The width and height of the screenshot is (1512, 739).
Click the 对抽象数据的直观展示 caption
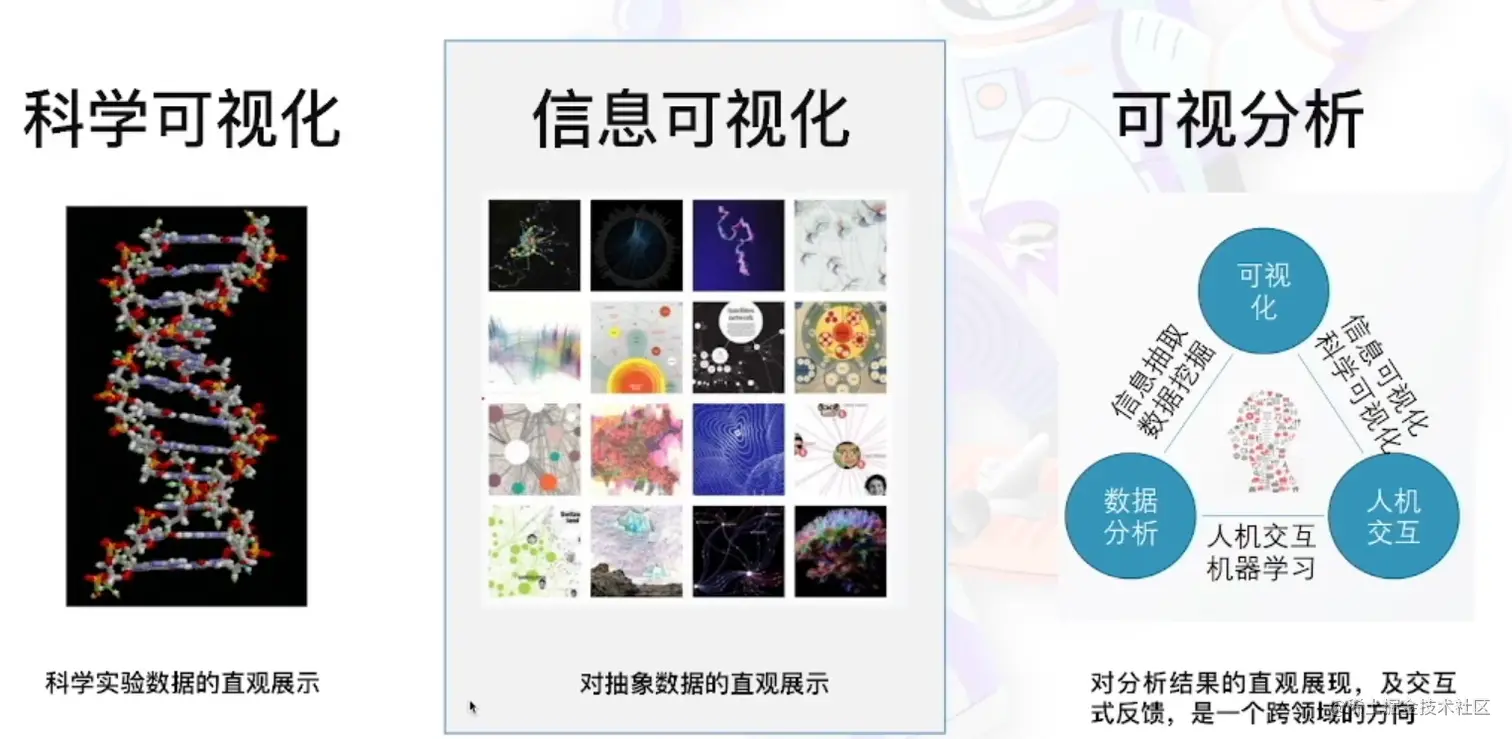pyautogui.click(x=704, y=685)
